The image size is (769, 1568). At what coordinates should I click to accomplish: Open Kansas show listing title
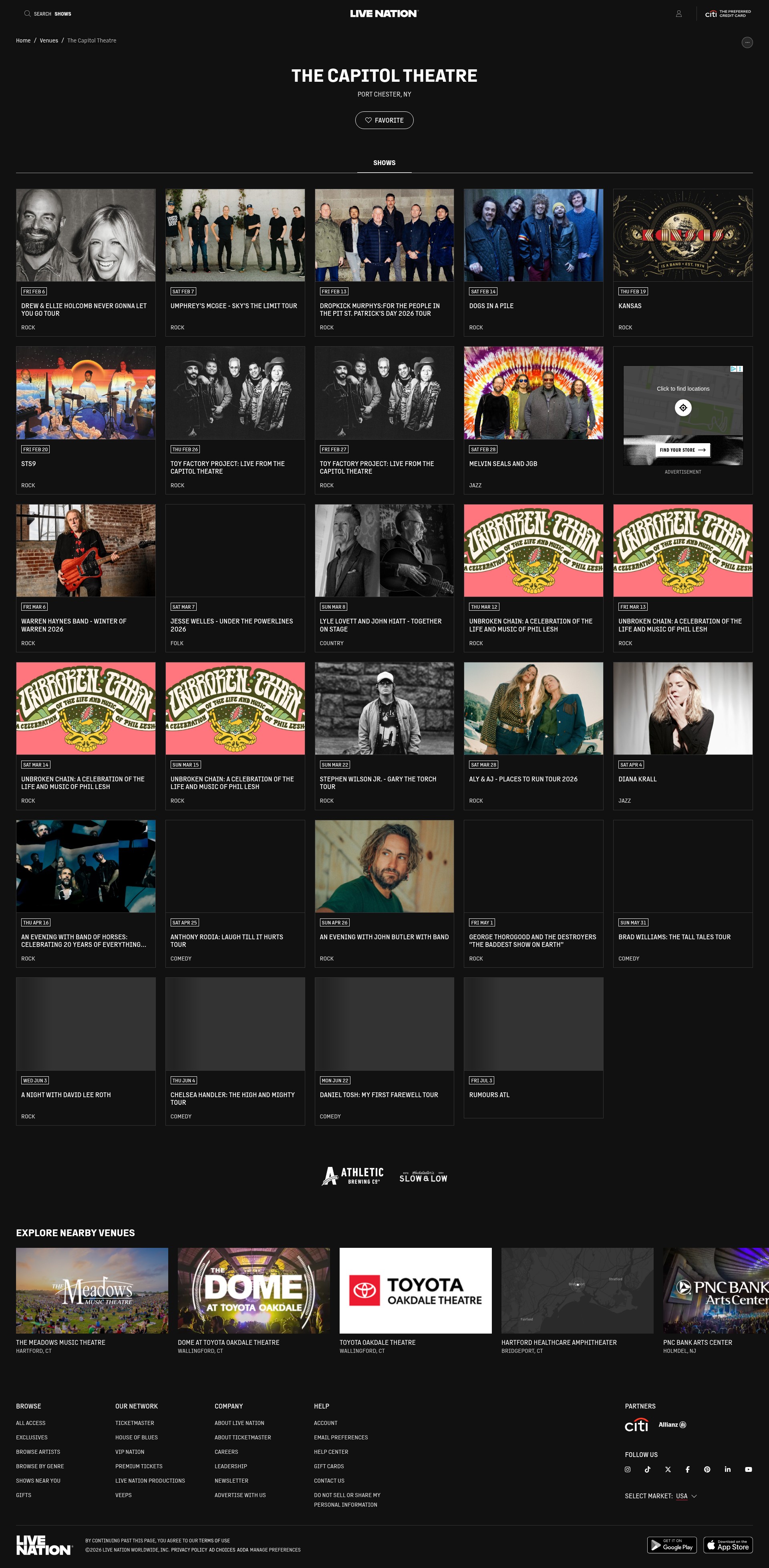coord(630,306)
